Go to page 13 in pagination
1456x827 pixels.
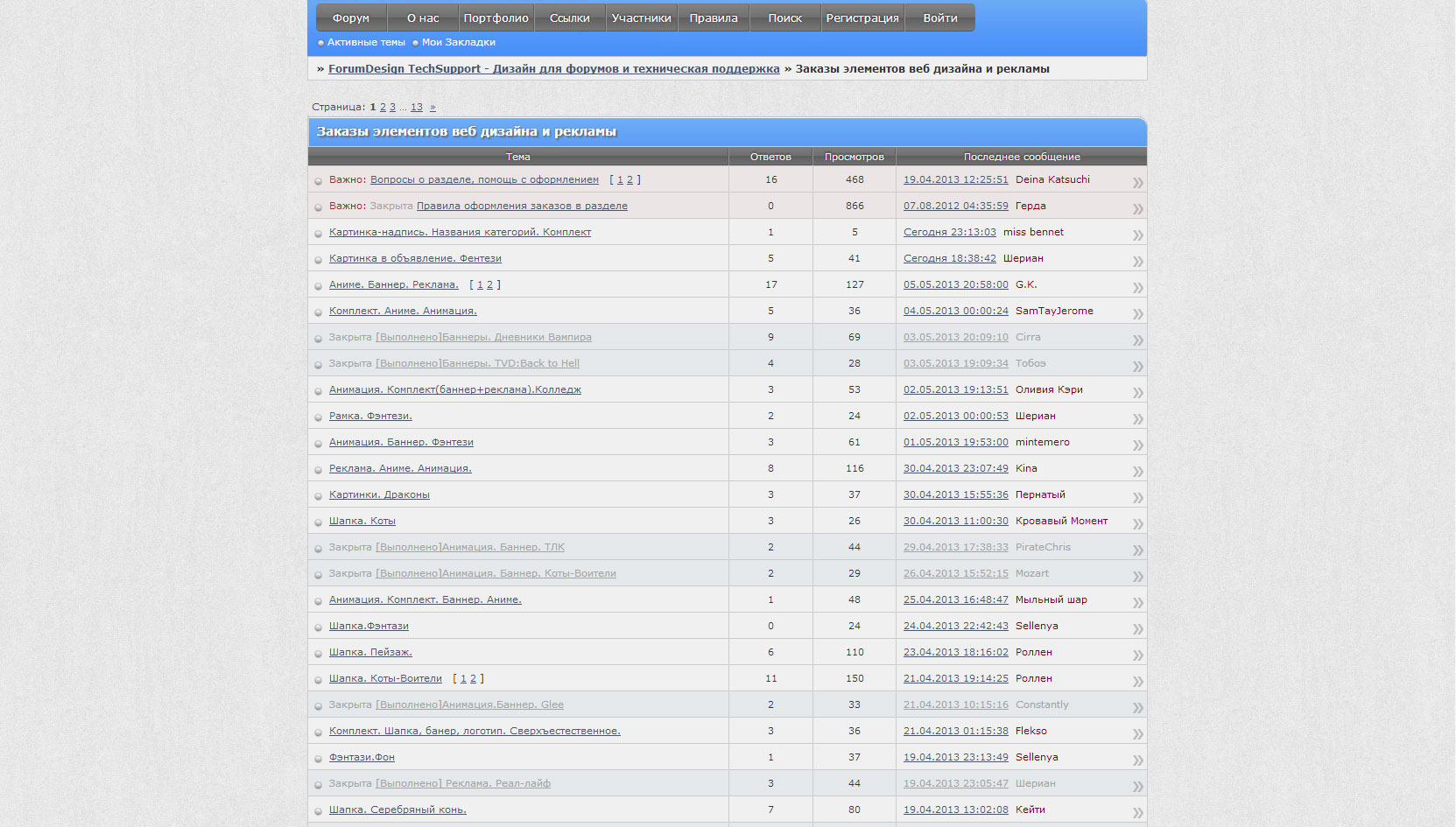click(417, 107)
